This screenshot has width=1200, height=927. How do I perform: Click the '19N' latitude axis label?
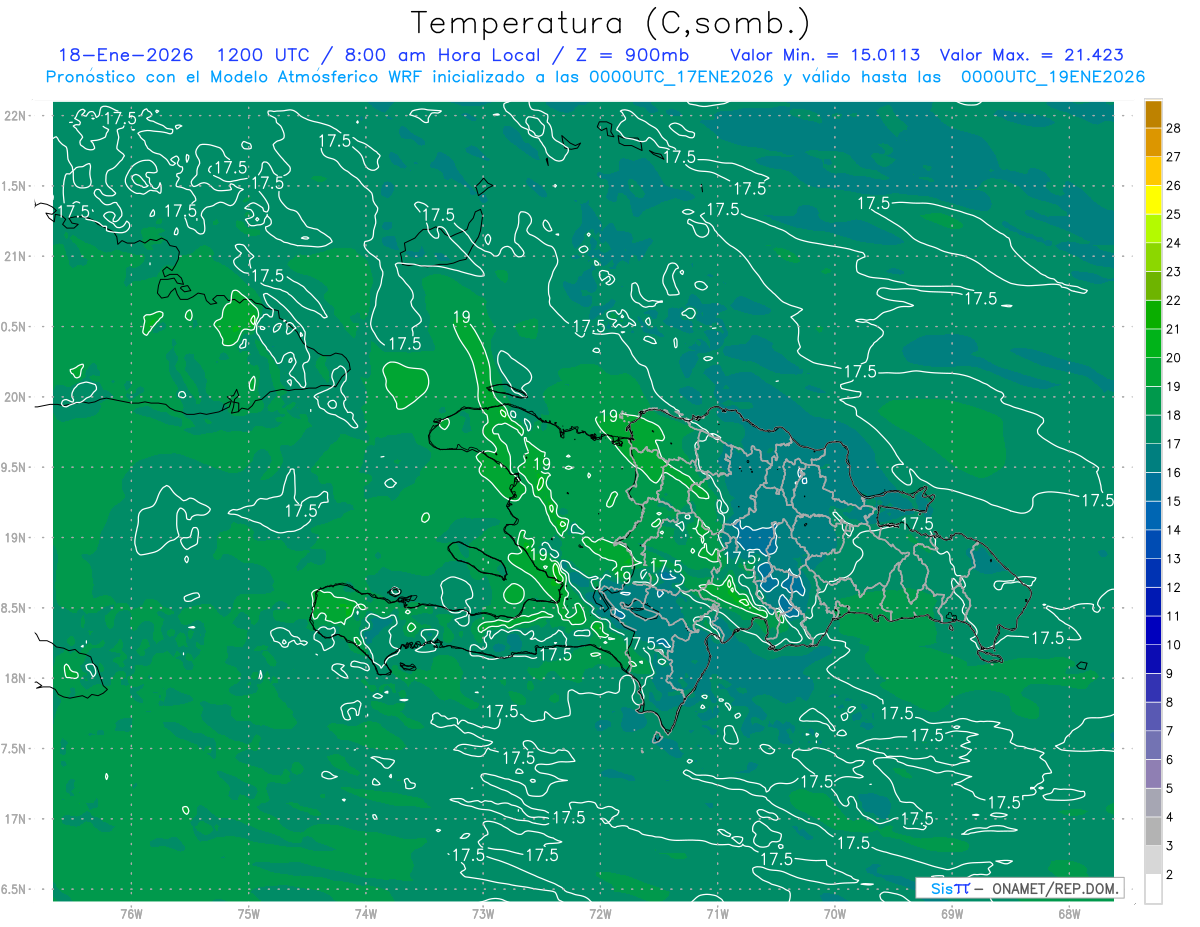tap(14, 537)
